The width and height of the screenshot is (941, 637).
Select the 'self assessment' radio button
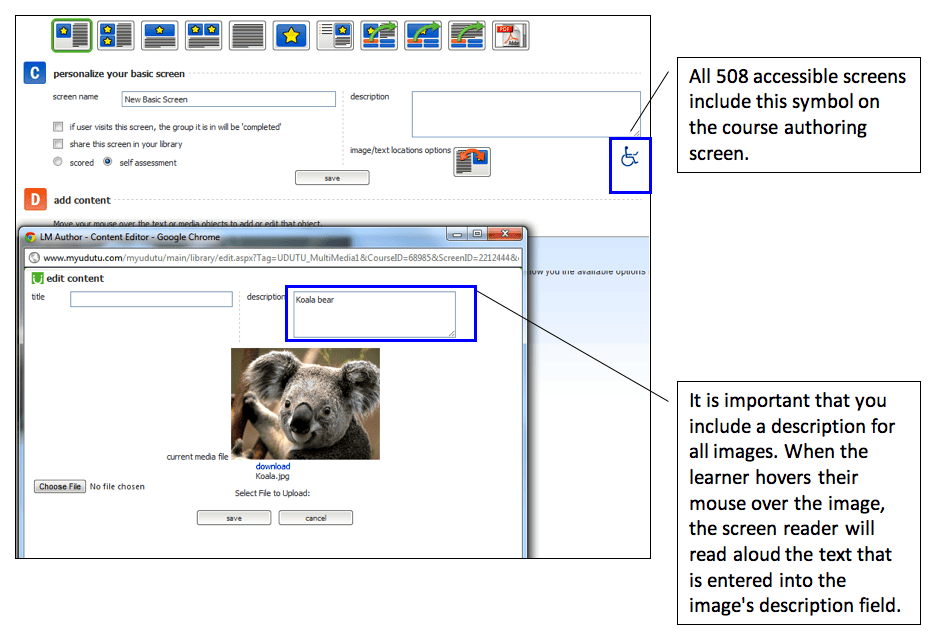click(x=109, y=162)
